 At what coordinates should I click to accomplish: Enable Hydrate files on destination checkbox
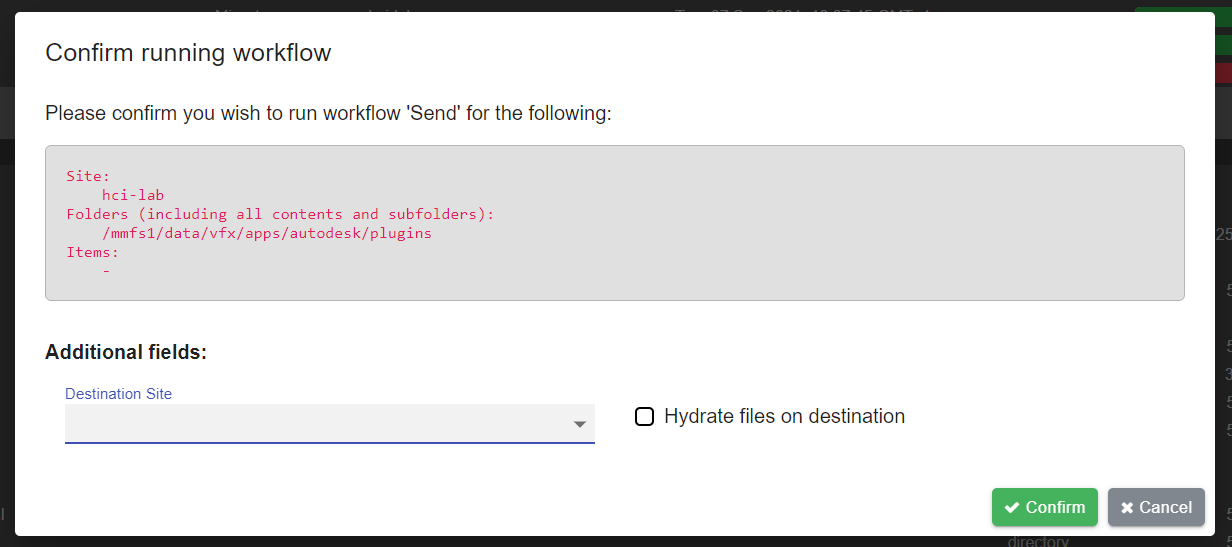(x=645, y=416)
